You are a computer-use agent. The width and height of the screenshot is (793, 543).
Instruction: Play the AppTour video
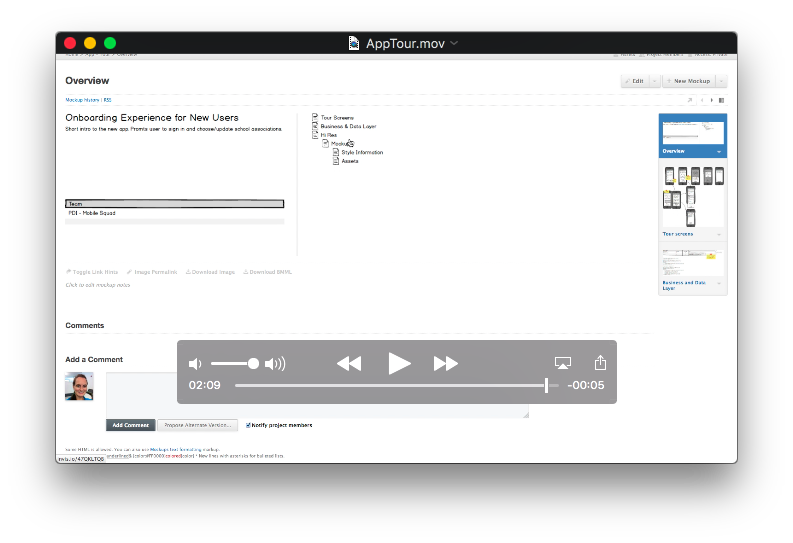point(399,364)
